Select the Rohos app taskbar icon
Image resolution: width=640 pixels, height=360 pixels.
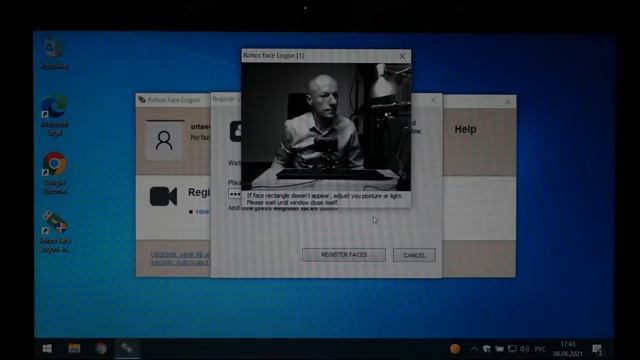pyautogui.click(x=127, y=348)
